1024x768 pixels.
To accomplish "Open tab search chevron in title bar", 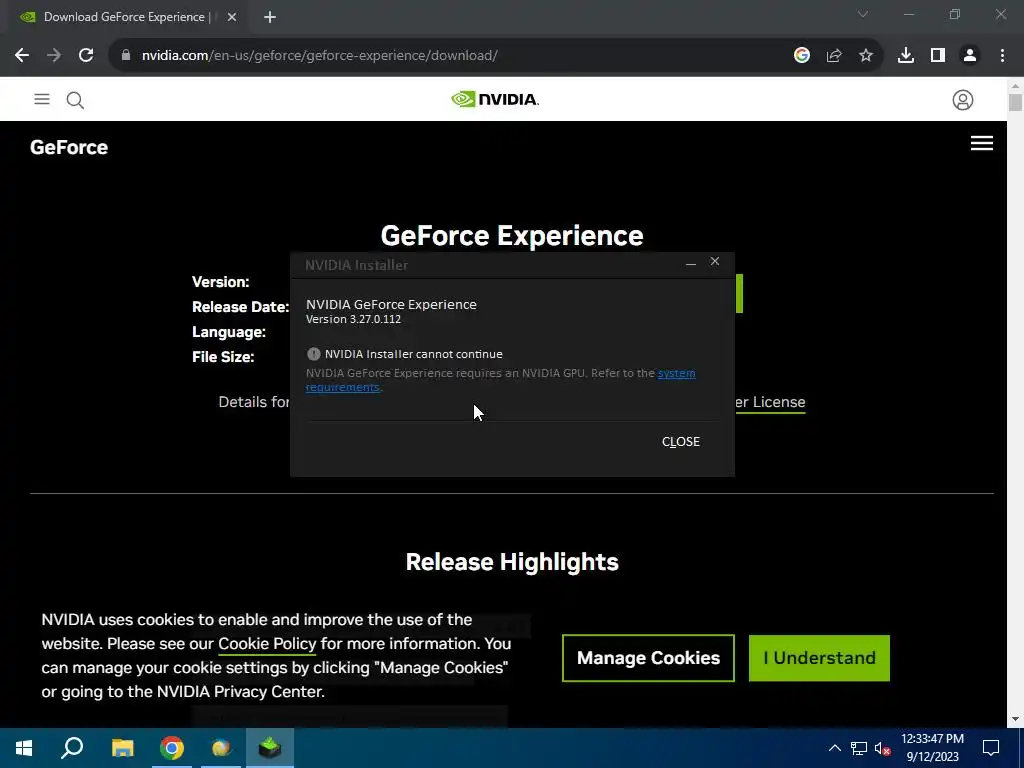I will tap(863, 14).
